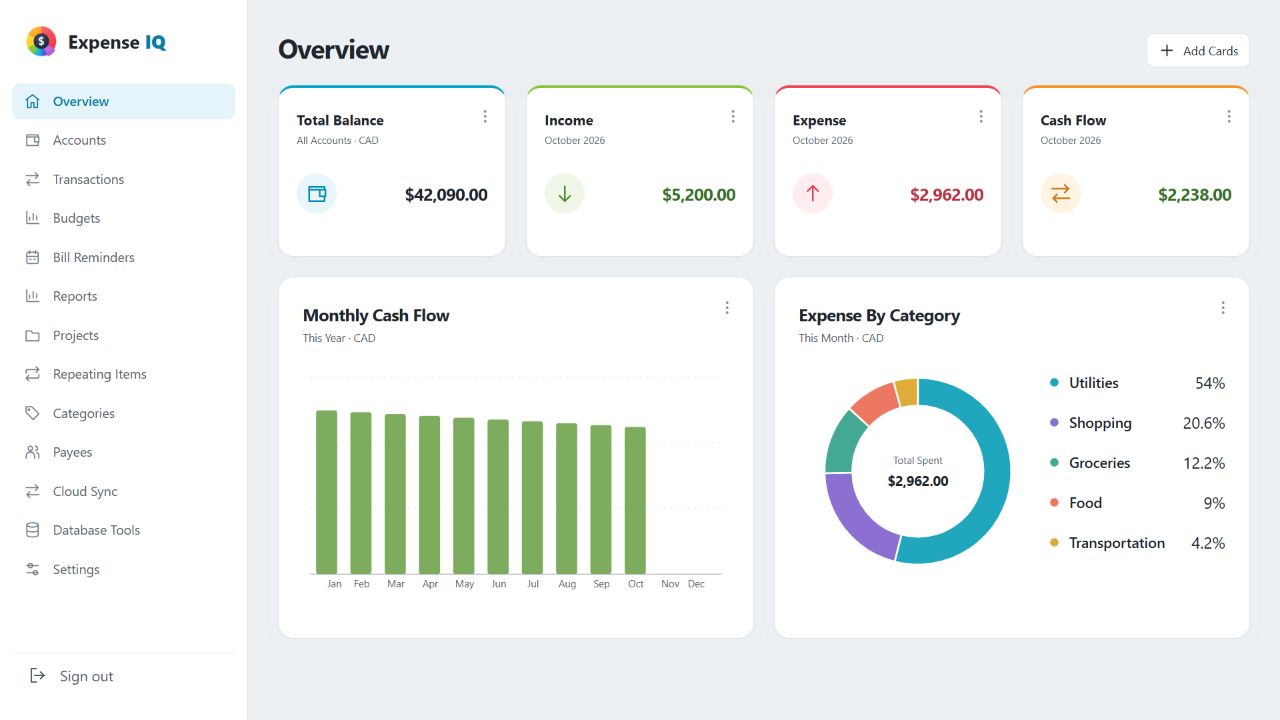Click the Utilities 54% percentage
This screenshot has height=720, width=1280.
[1210, 383]
